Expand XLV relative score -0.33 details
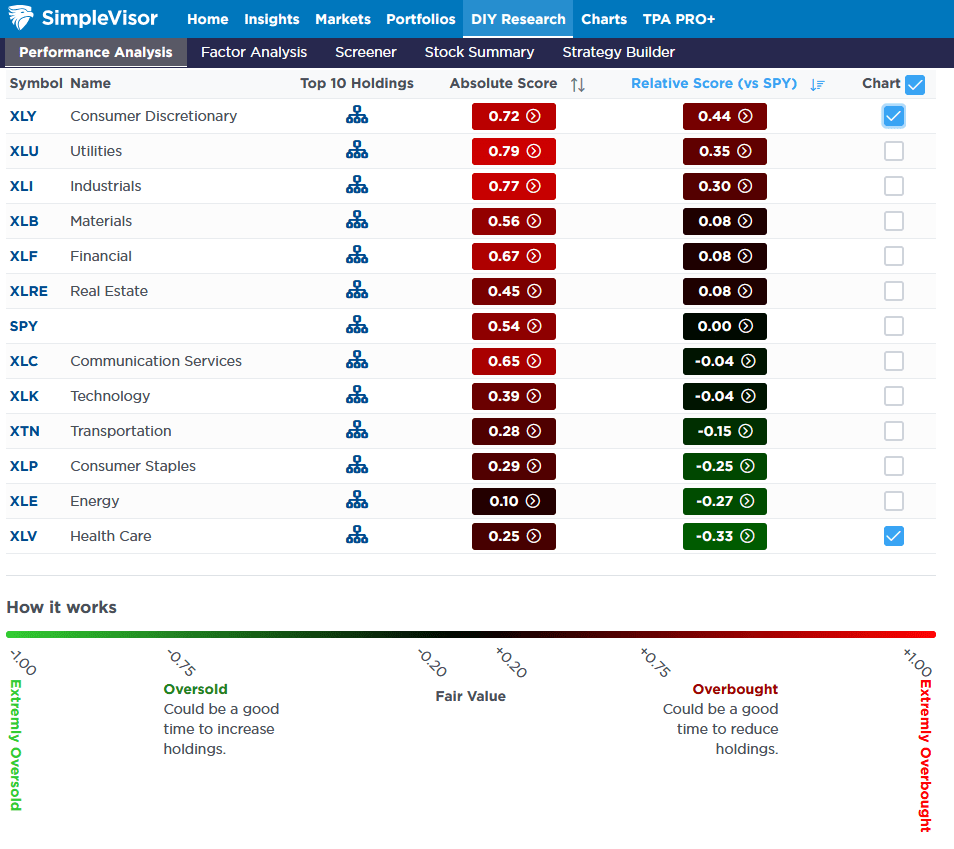This screenshot has height=849, width=954. click(725, 536)
